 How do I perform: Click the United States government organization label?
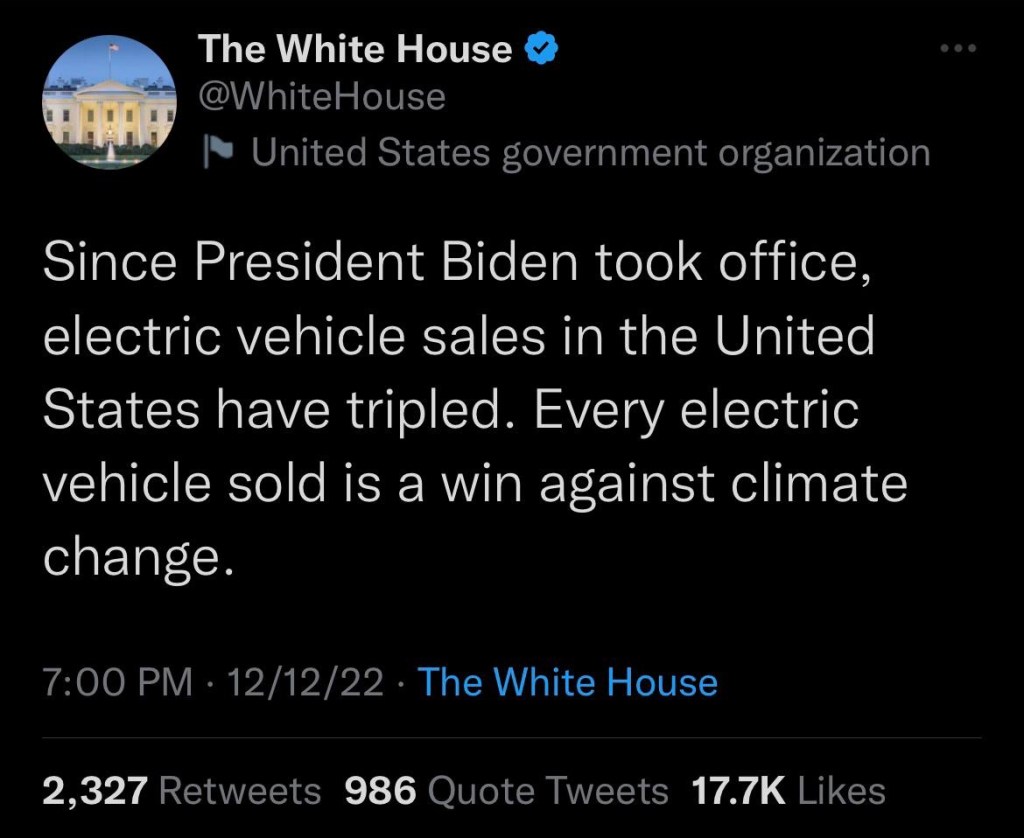point(591,153)
